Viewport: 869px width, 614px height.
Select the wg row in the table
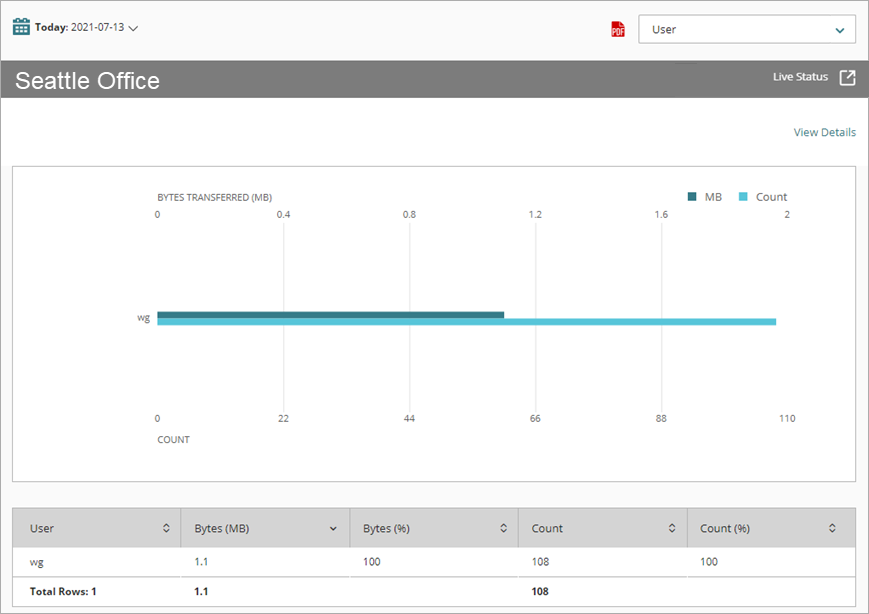(37, 562)
